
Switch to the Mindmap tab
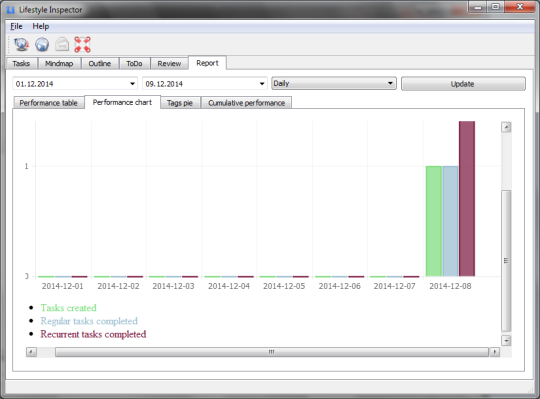(x=59, y=64)
